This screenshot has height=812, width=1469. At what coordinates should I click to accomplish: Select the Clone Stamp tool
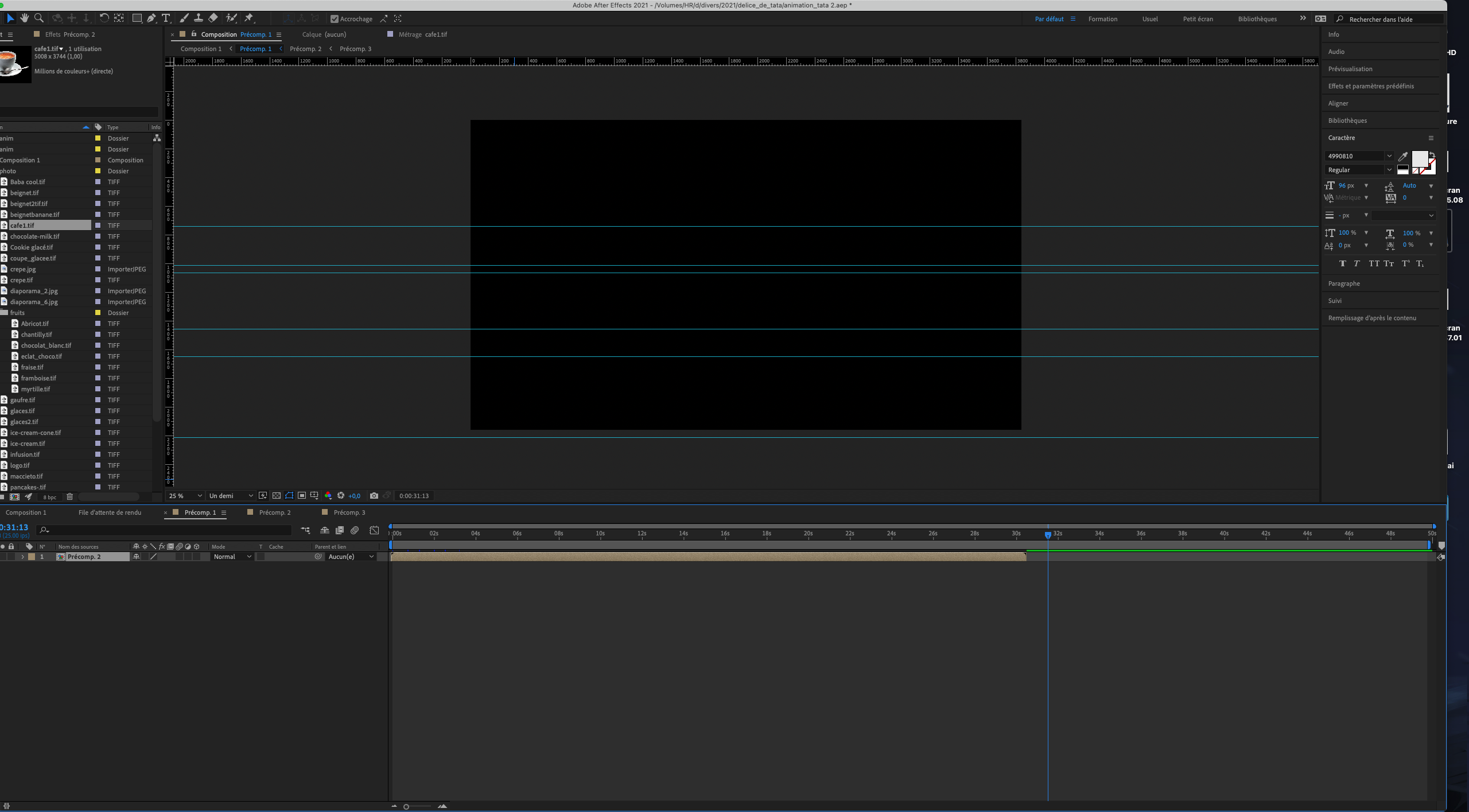click(x=199, y=18)
